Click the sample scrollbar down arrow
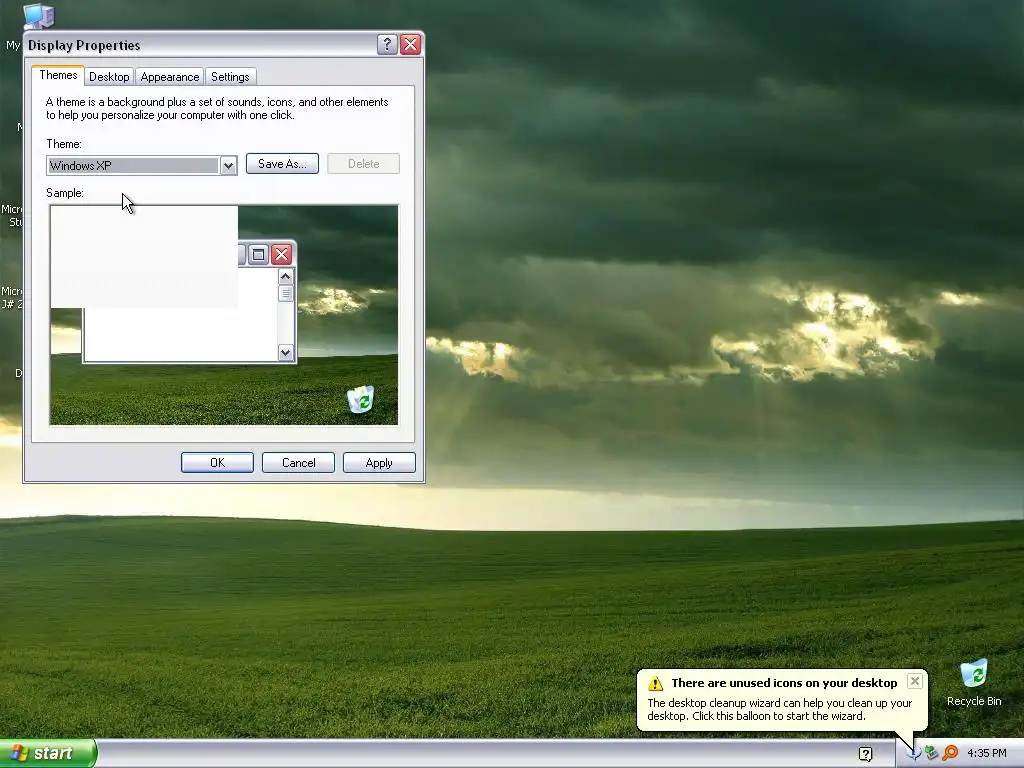Image resolution: width=1024 pixels, height=768 pixels. pos(285,353)
